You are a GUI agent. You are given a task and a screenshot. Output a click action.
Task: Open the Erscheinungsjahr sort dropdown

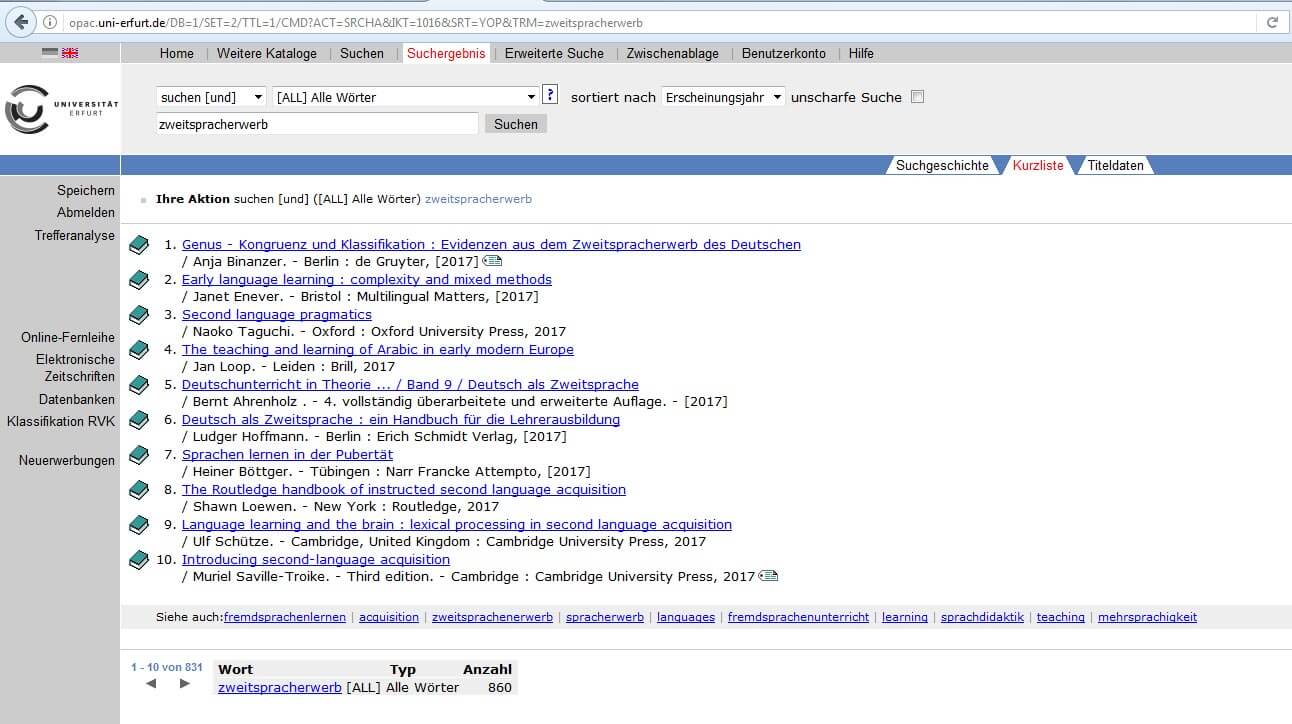(723, 97)
